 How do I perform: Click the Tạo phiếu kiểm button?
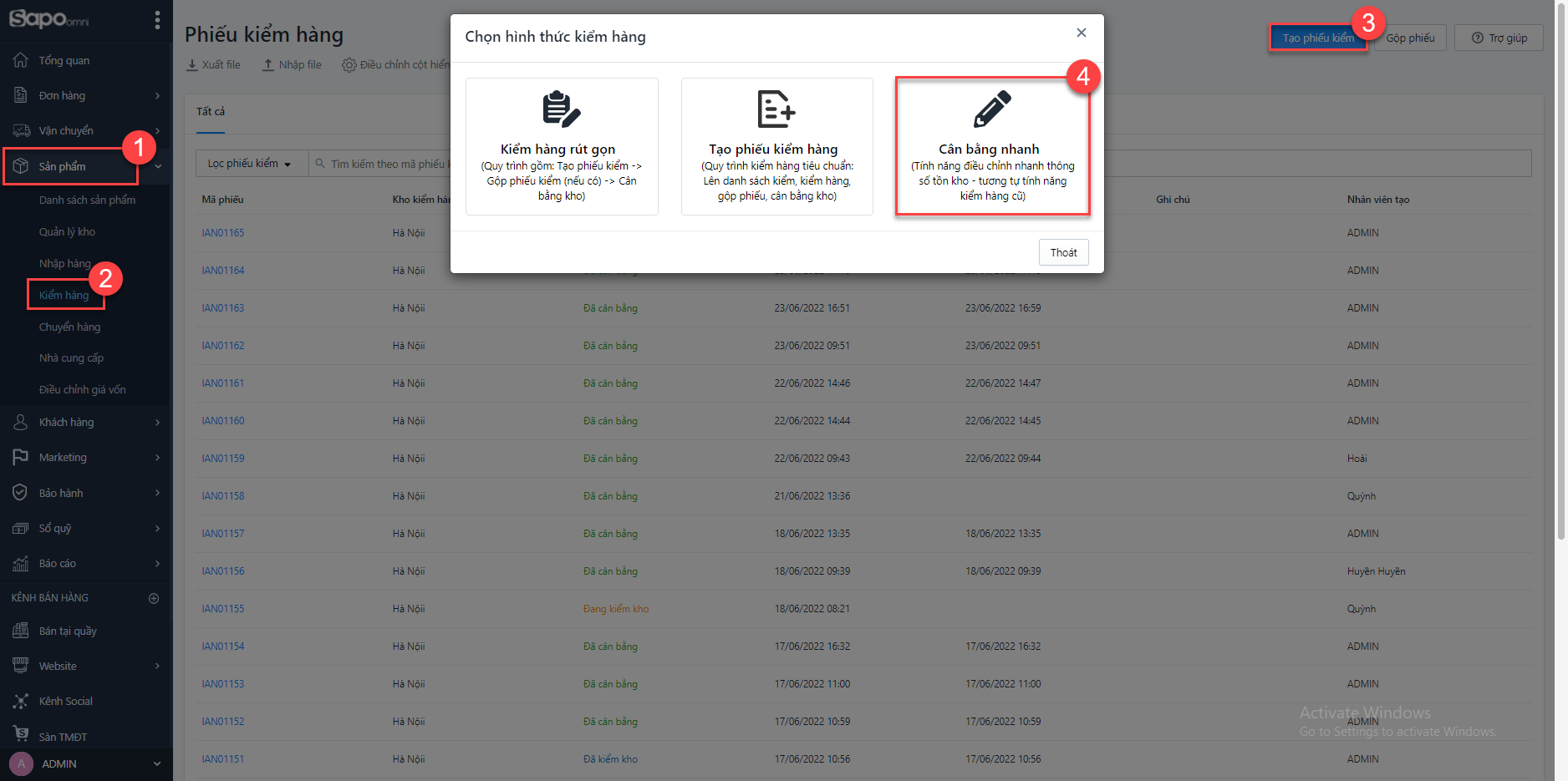pos(1318,38)
